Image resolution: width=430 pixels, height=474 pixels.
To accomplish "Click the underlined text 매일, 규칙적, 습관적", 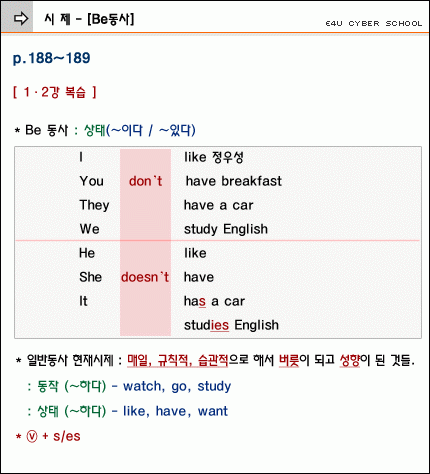I will 178,360.
